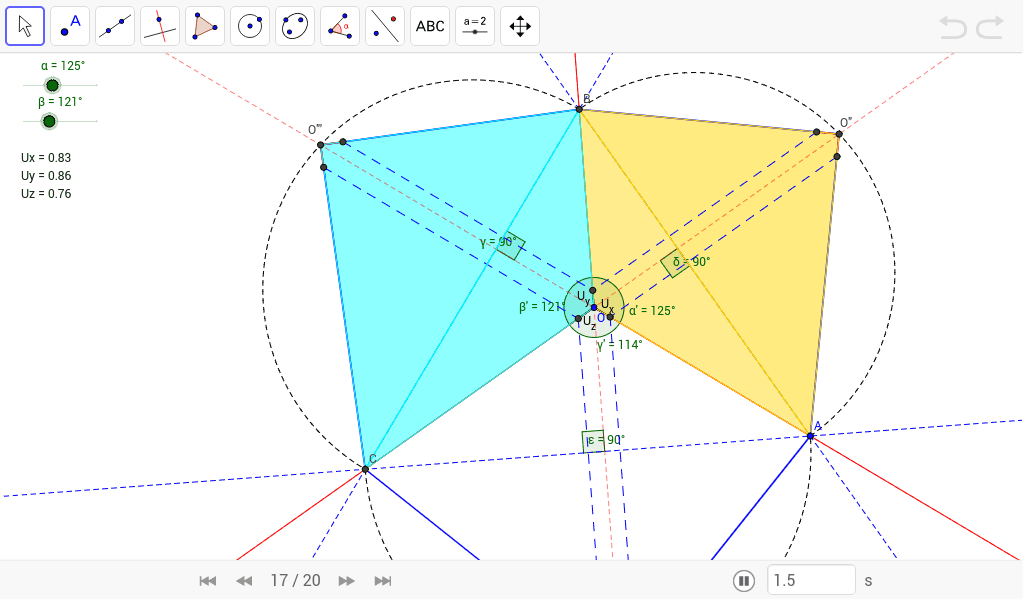Click point C at bottom left

click(x=365, y=469)
